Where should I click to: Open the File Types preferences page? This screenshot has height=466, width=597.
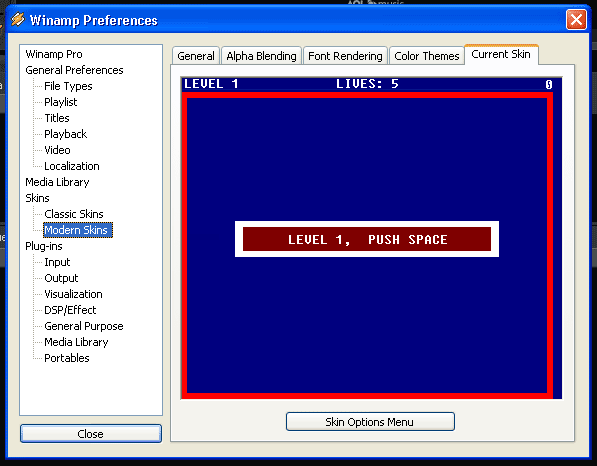click(68, 86)
